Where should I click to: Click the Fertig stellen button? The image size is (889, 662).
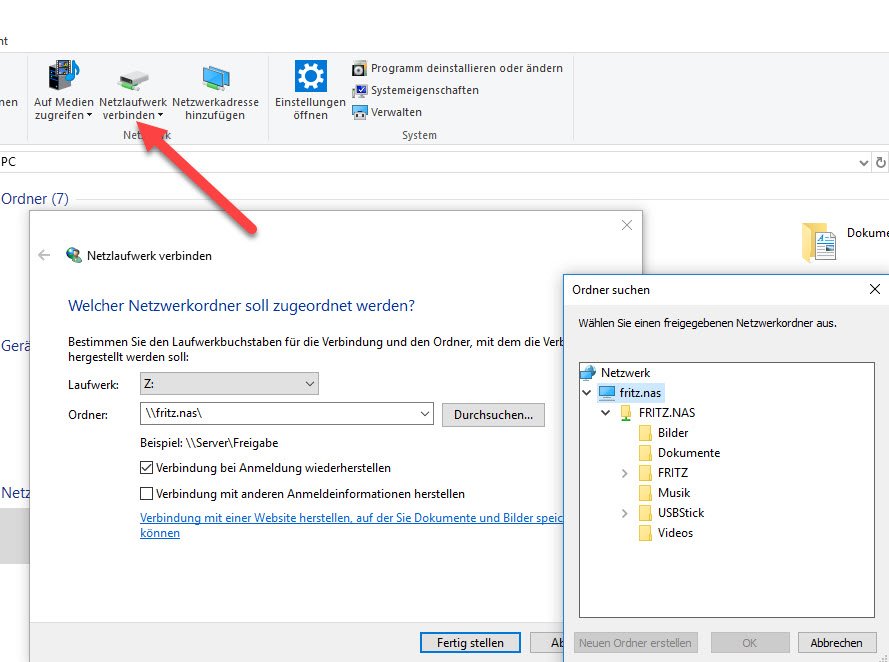(470, 643)
